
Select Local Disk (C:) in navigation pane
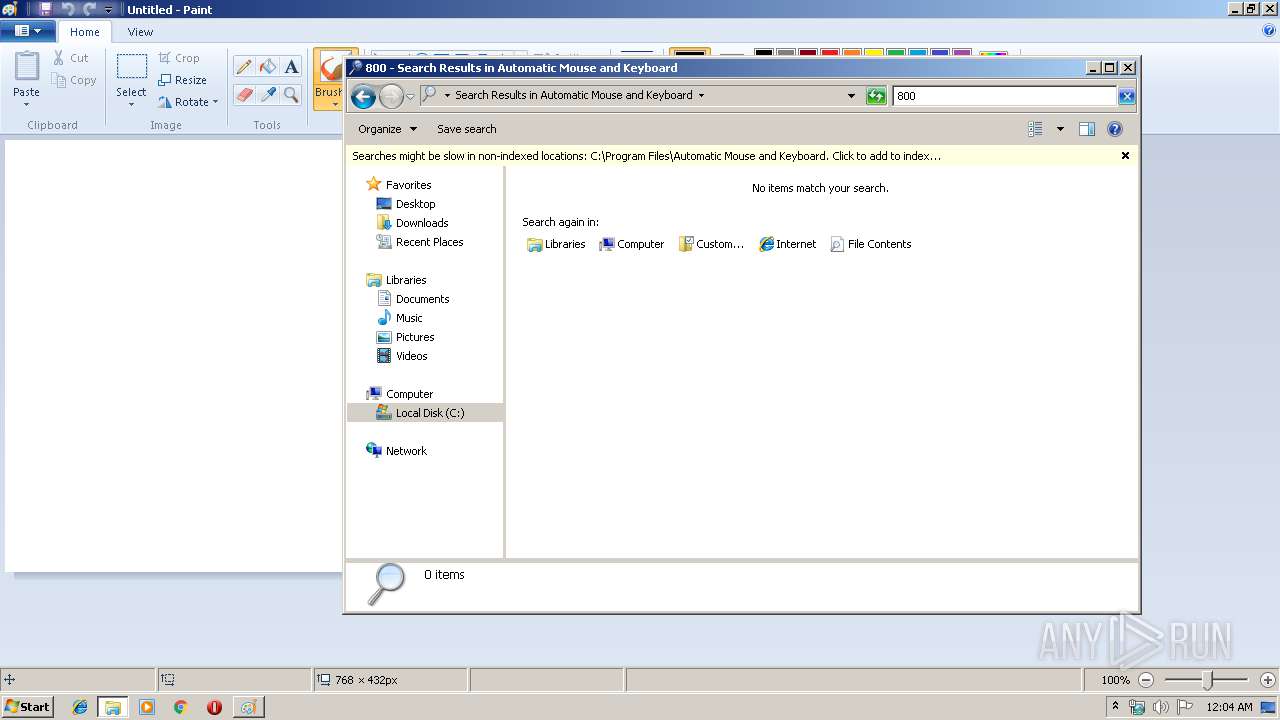click(x=425, y=413)
